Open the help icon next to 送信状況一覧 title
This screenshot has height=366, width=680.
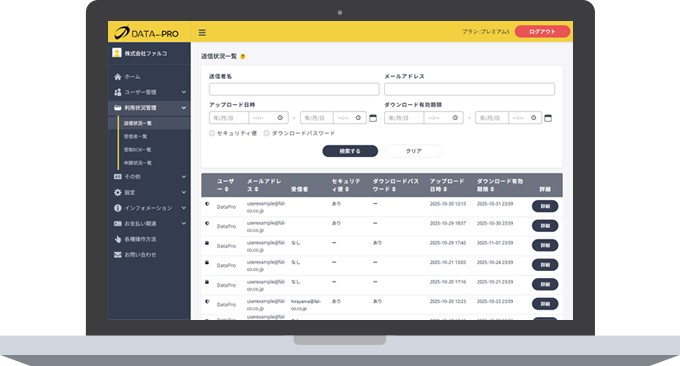click(242, 56)
